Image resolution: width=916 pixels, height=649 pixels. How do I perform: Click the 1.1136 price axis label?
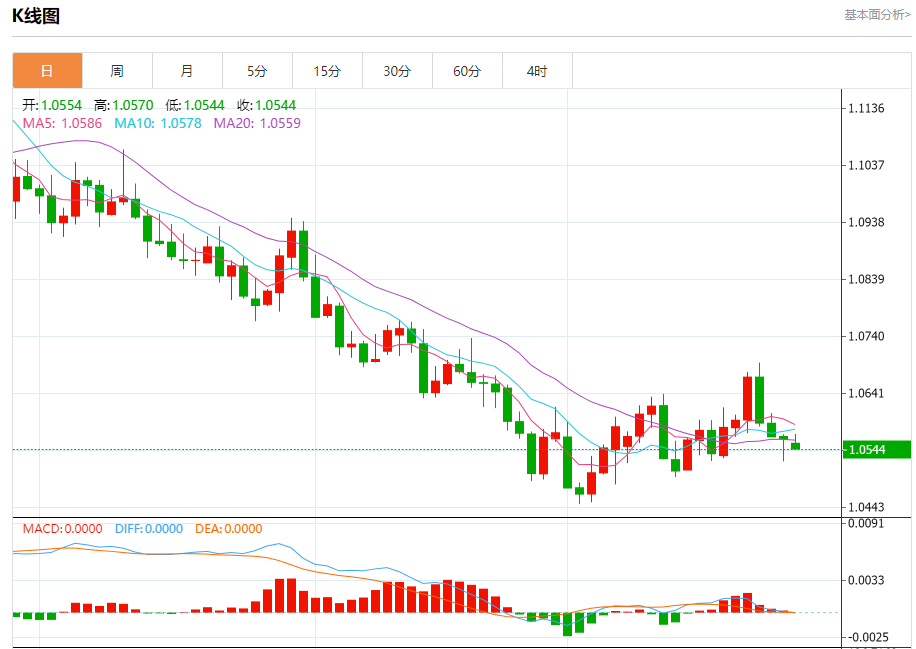866,108
